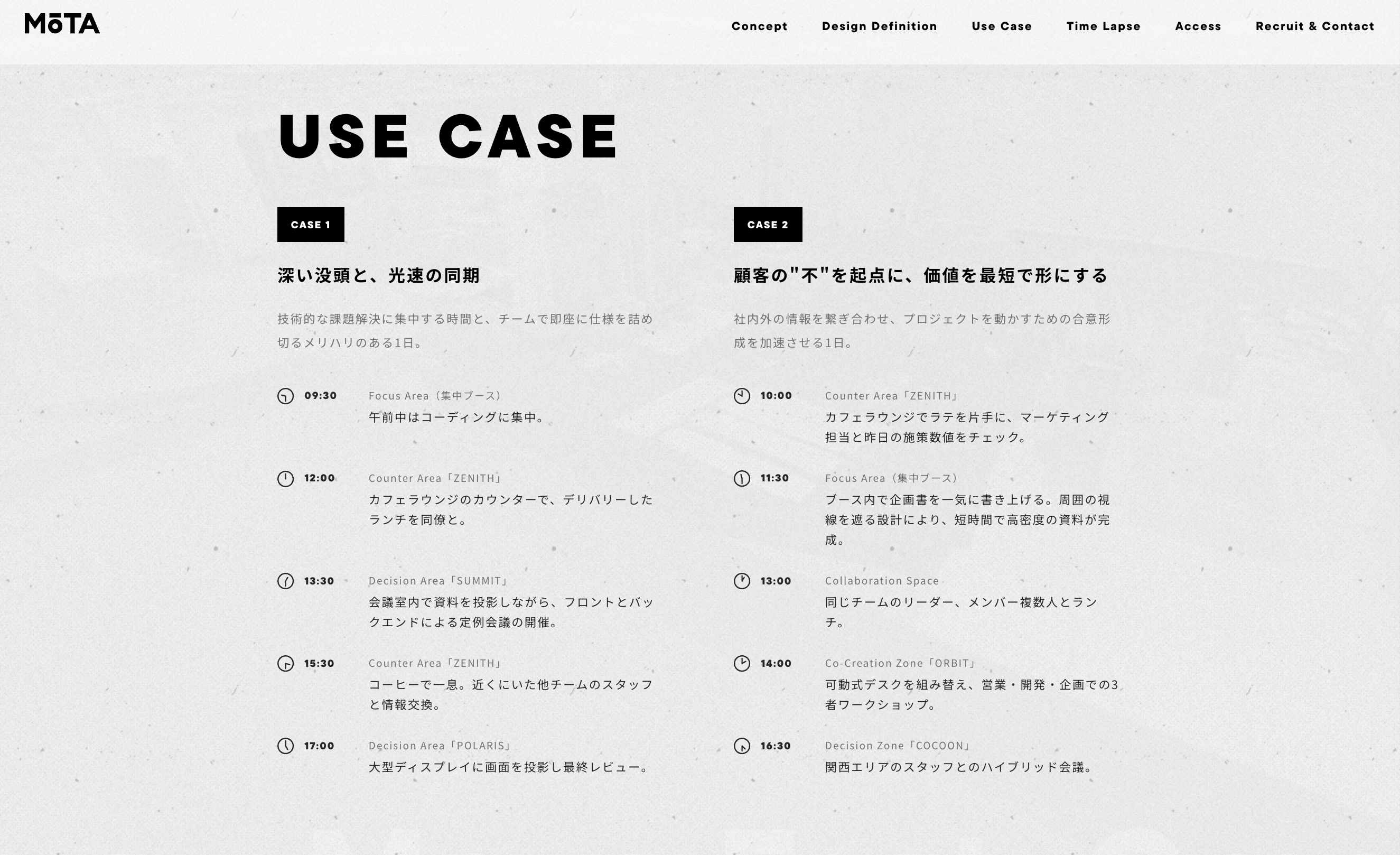Click the MOTA logo
1400x855 pixels.
click(62, 24)
